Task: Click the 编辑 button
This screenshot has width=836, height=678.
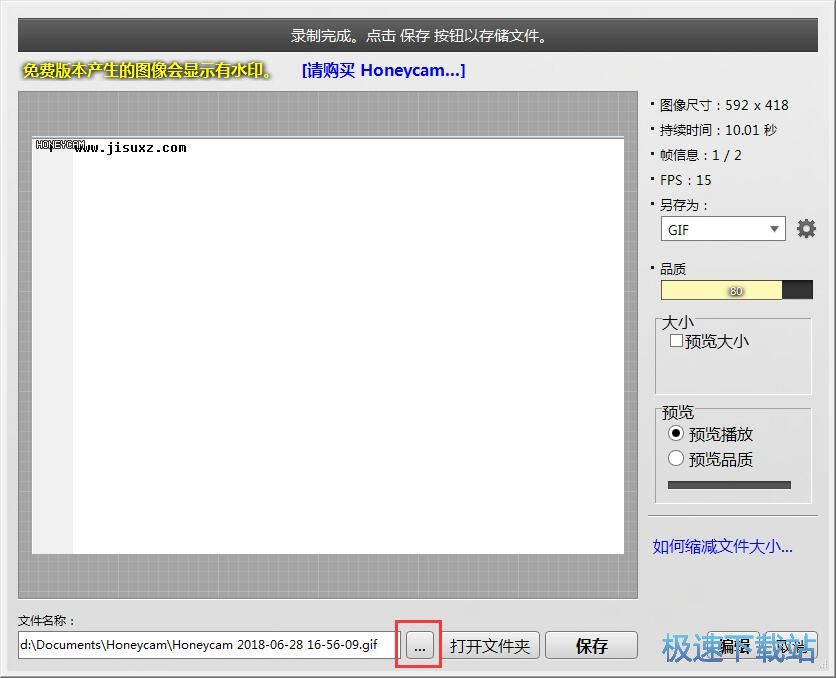Action: click(x=733, y=645)
